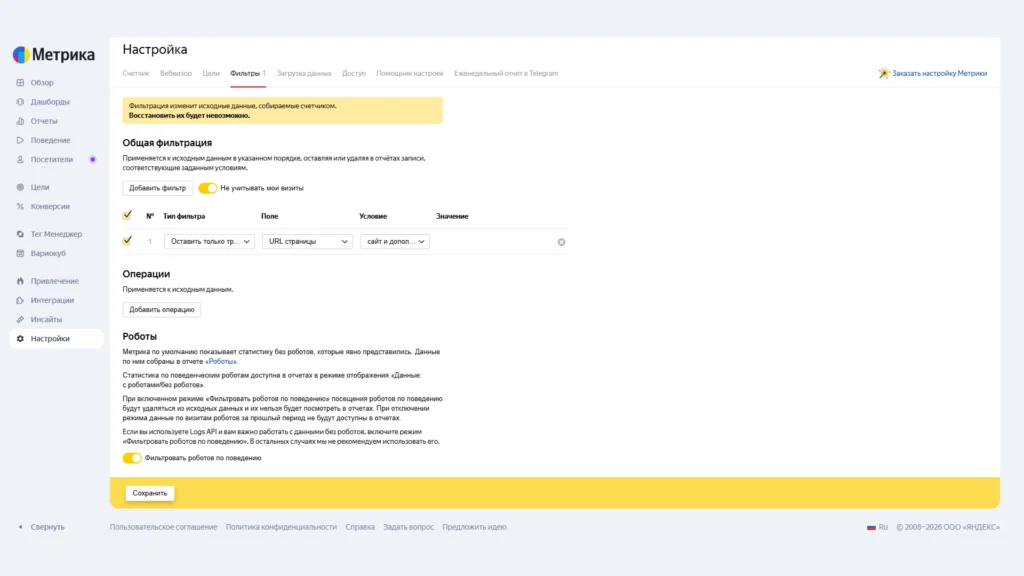Image resolution: width=1024 pixels, height=576 pixels.
Task: Open the Цели sidebar icon
Action: click(20, 187)
